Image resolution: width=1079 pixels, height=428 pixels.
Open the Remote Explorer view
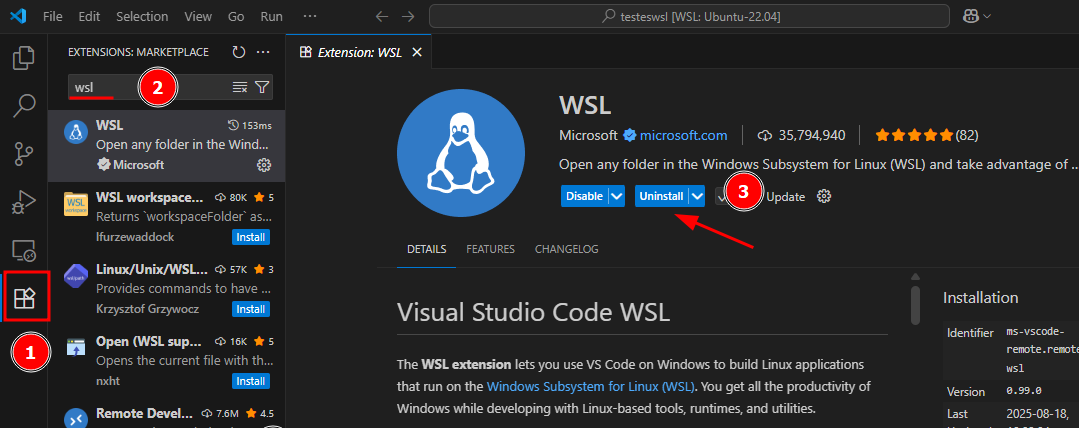click(x=23, y=250)
